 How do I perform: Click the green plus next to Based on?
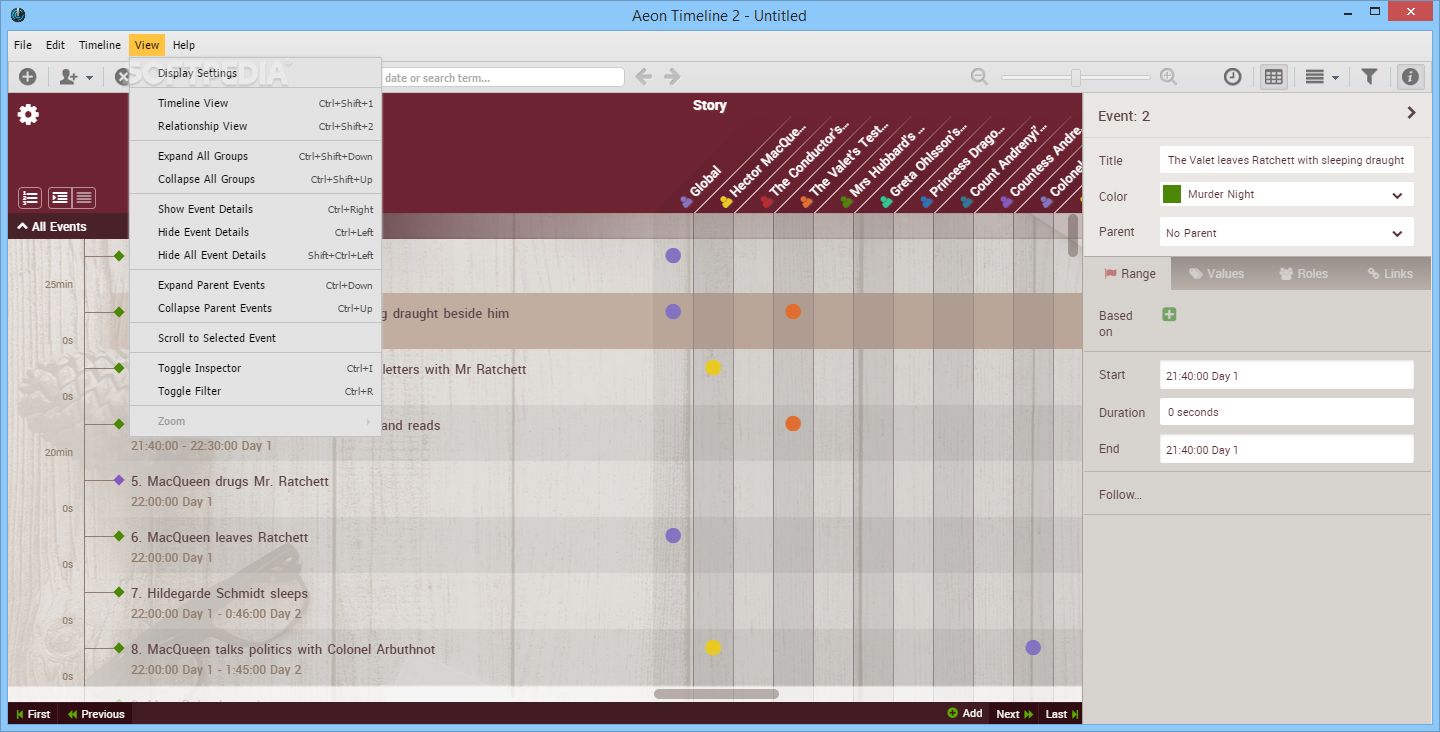click(x=1169, y=315)
